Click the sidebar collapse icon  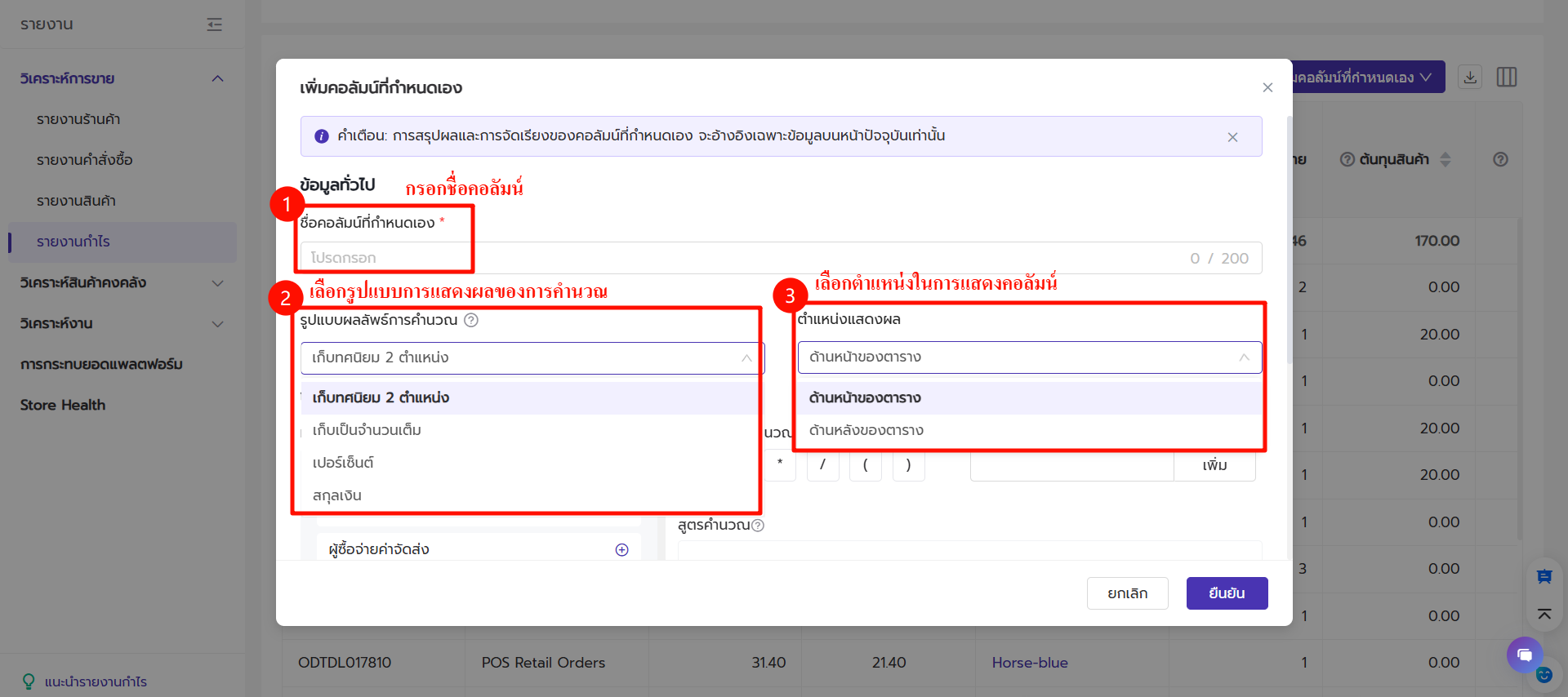pos(214,24)
